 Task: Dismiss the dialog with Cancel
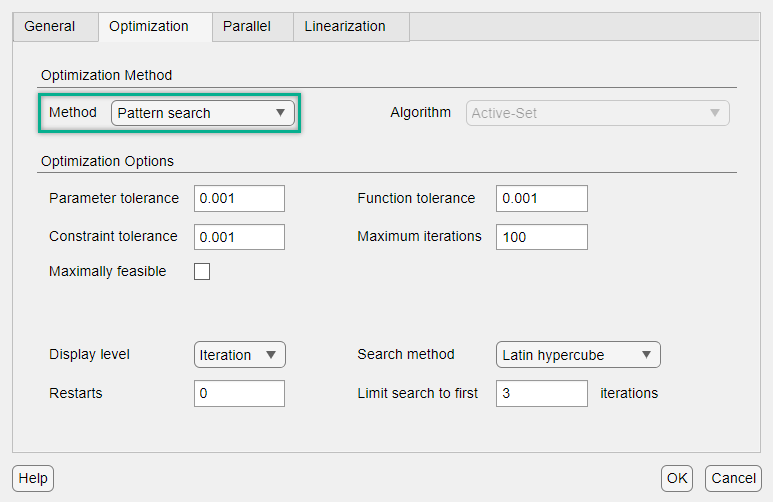tap(733, 478)
